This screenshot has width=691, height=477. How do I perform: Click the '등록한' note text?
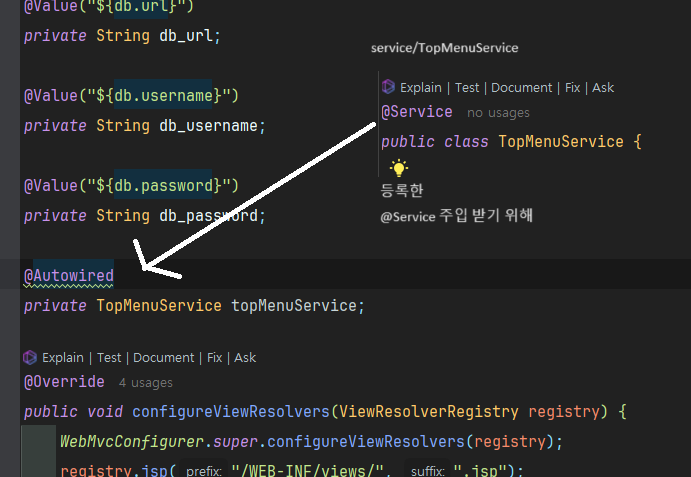point(401,190)
